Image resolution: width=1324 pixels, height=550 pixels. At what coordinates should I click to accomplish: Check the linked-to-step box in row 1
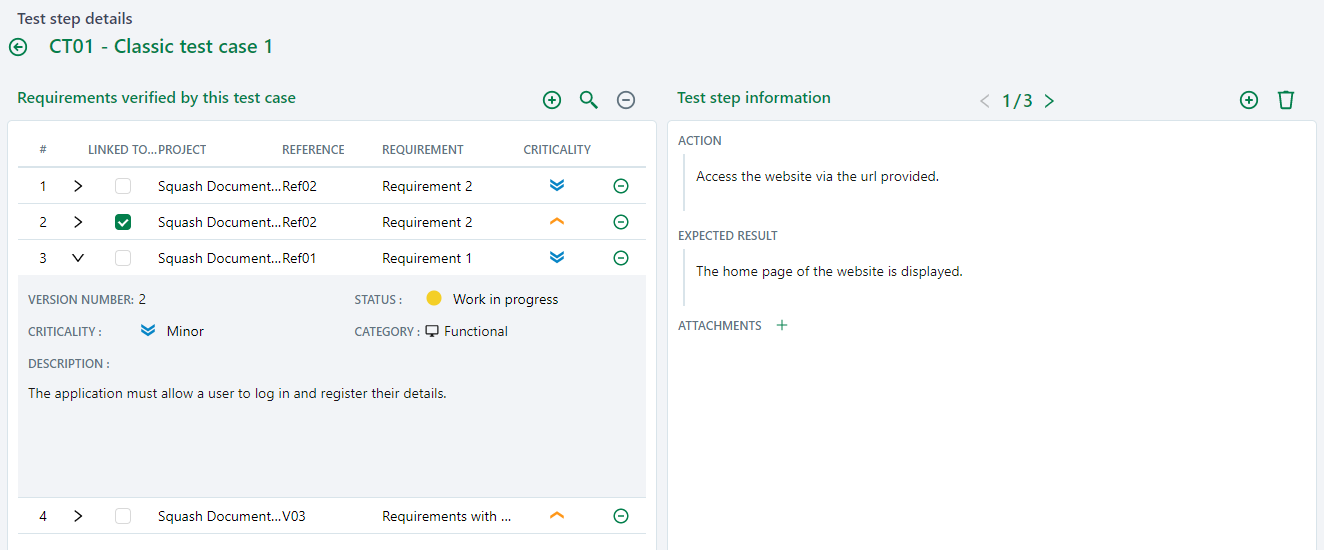point(123,186)
